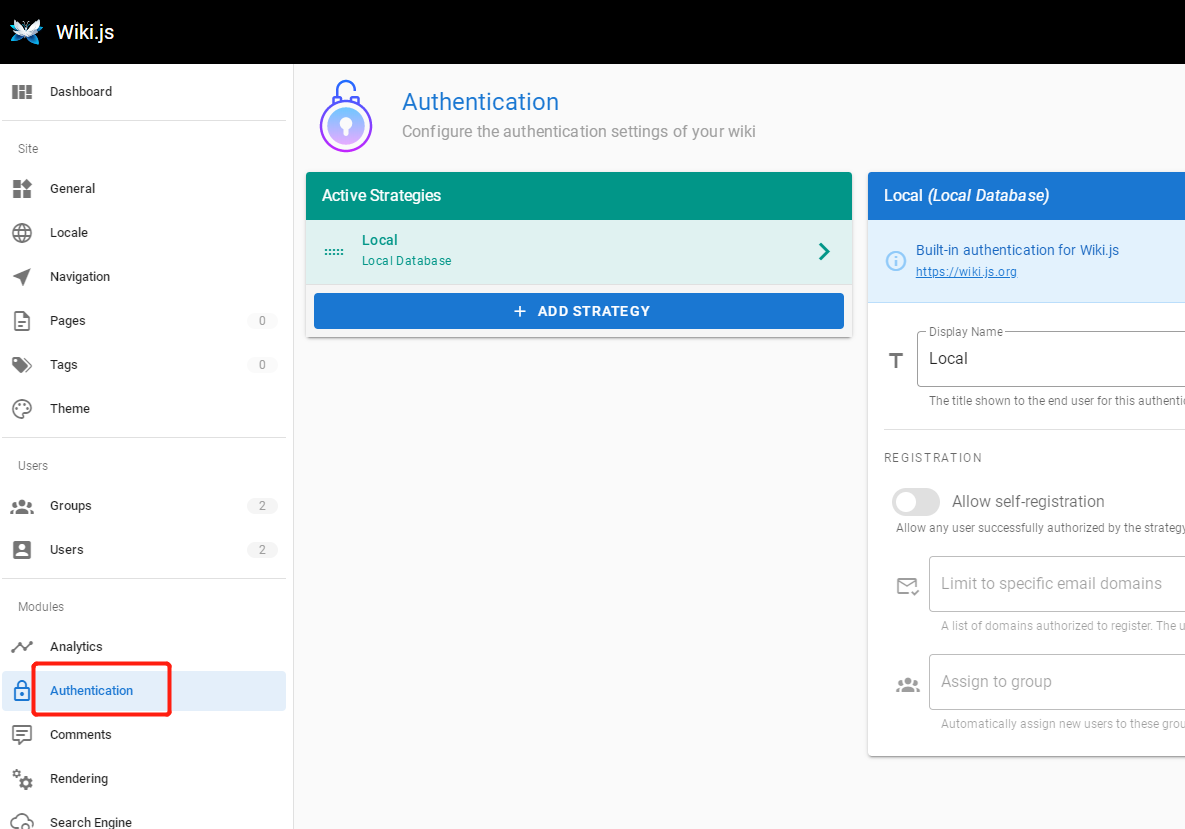Click the Tags label icon
Image resolution: width=1185 pixels, height=829 pixels.
[x=22, y=364]
